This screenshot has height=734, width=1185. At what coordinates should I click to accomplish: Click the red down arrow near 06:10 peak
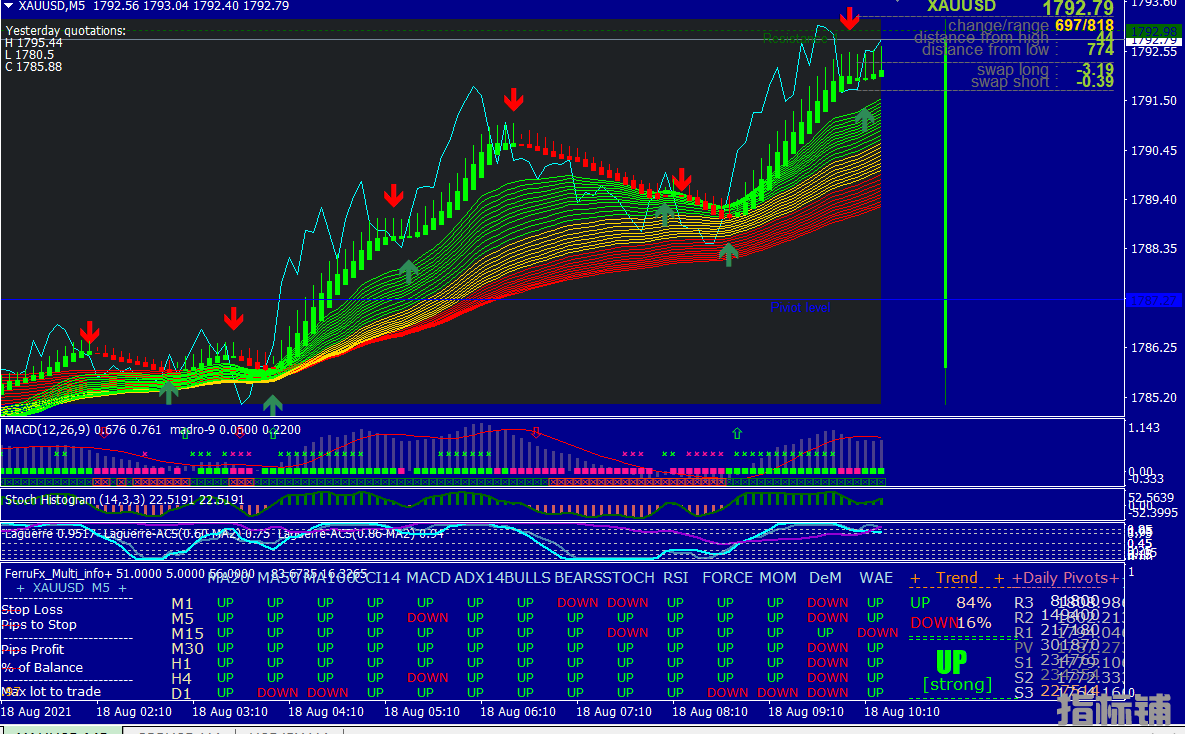[513, 98]
